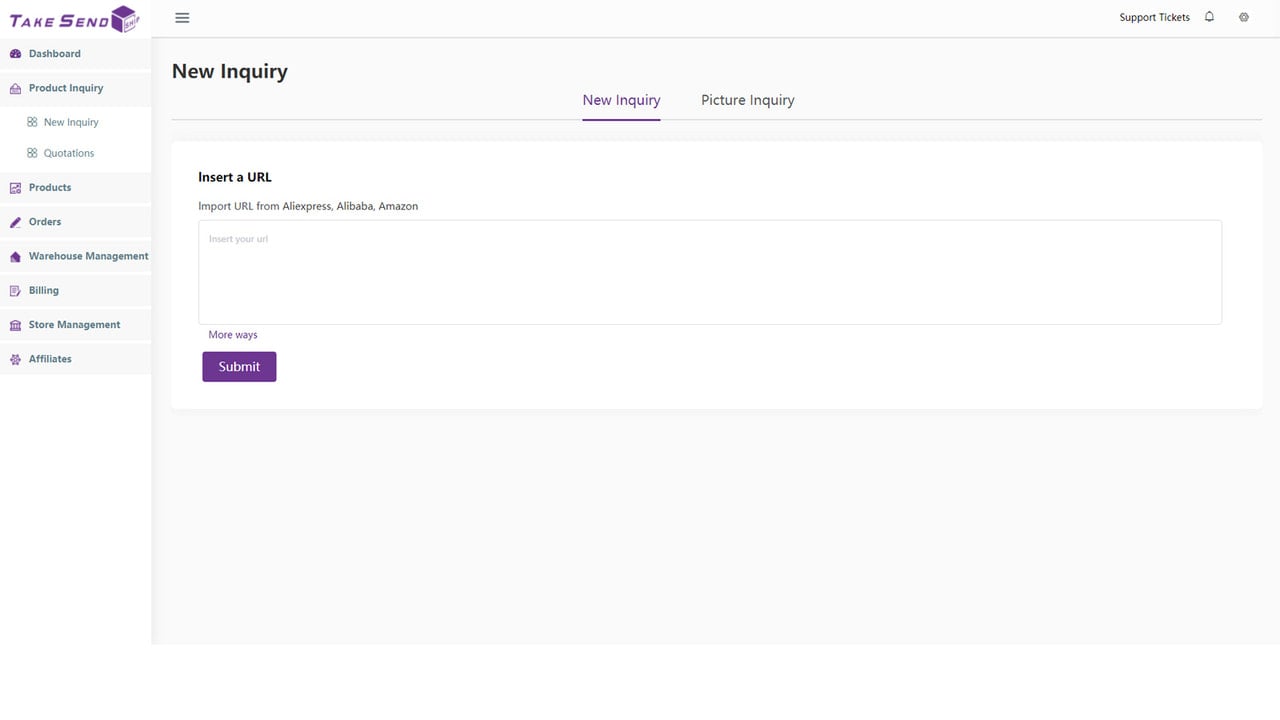Open Quotations in the sidebar
Screen dimensions: 1280x720
pyautogui.click(x=69, y=153)
